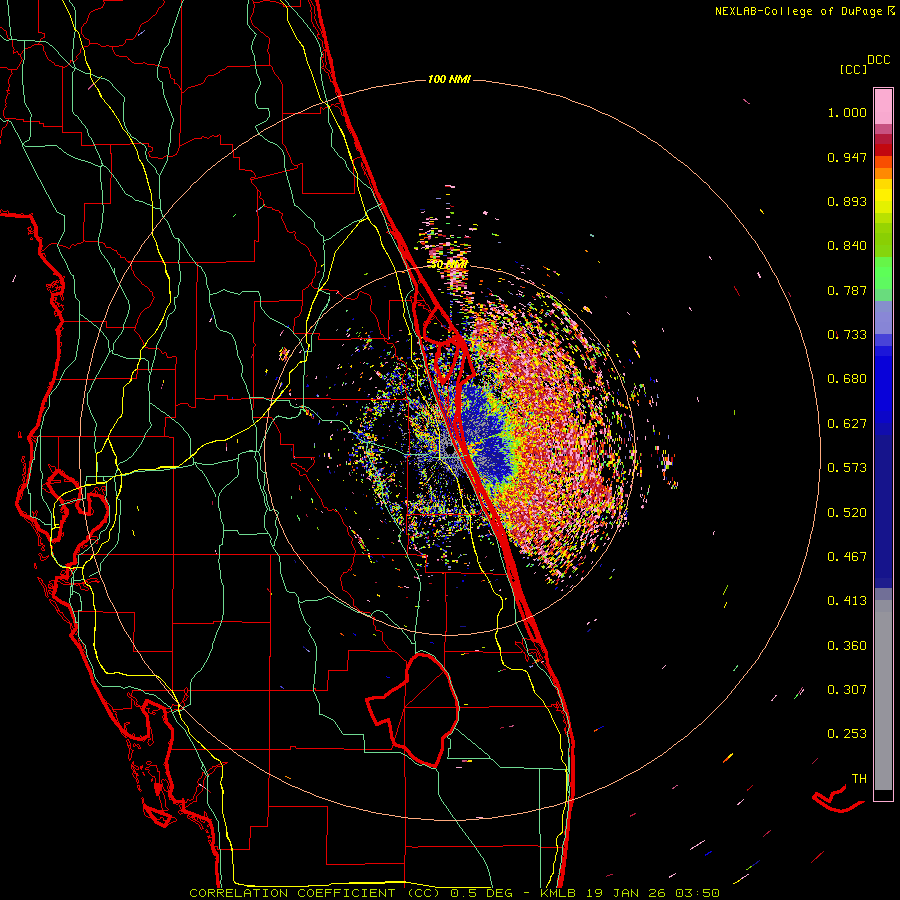900x900 pixels.
Task: Click the DCC label above the color bar
Action: (x=879, y=60)
